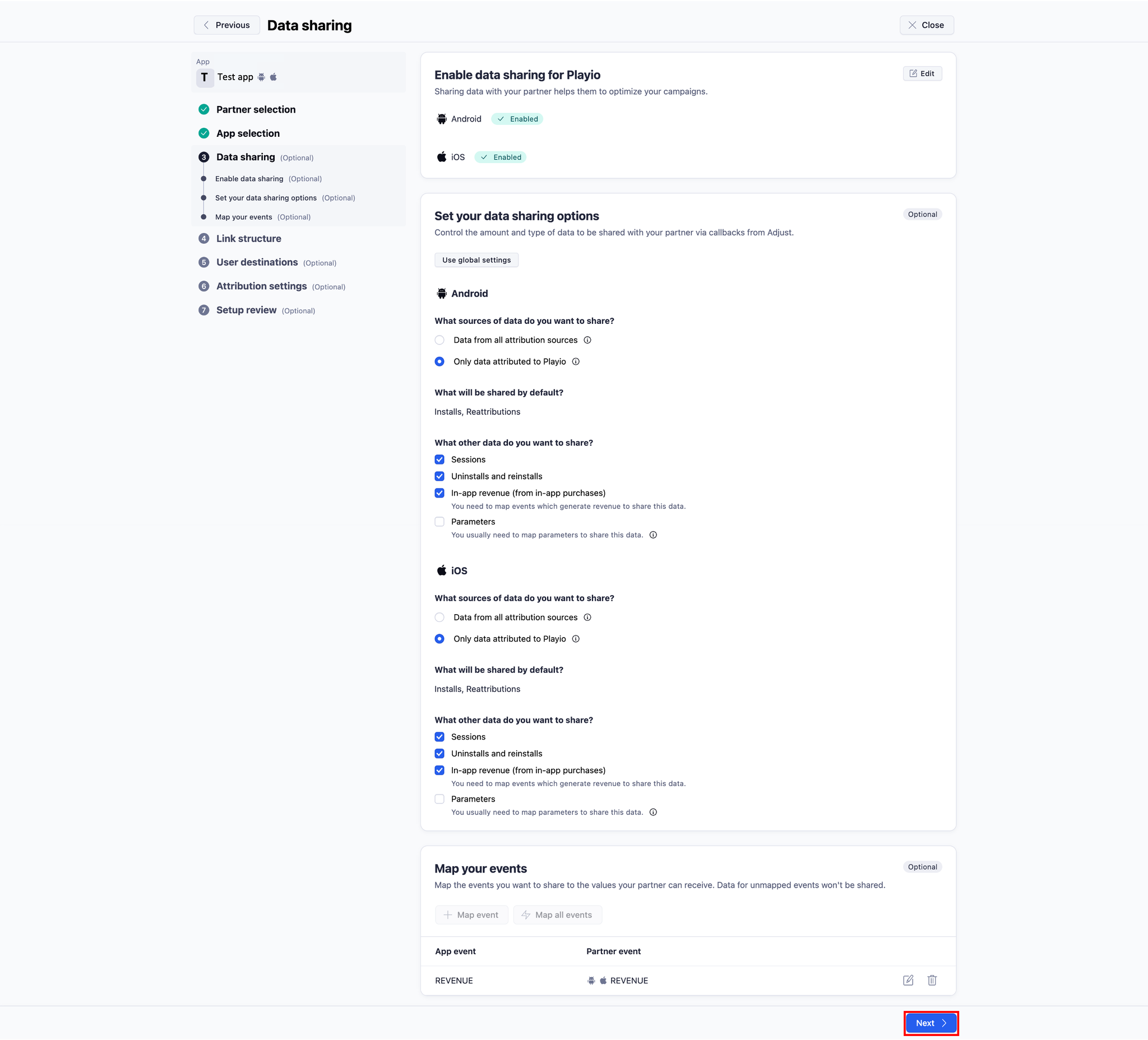This screenshot has height=1040, width=1148.
Task: Click step 4 number badge in sidebar
Action: point(204,239)
